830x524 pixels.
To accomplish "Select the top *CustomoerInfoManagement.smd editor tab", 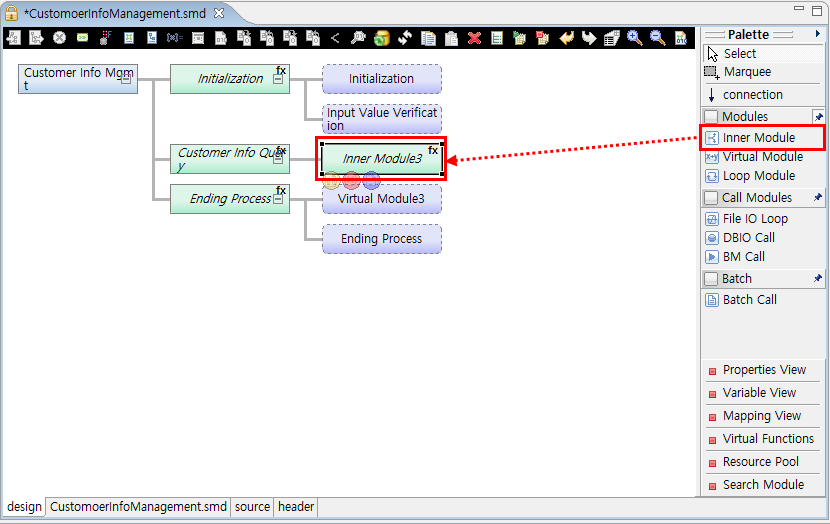I will [x=115, y=14].
